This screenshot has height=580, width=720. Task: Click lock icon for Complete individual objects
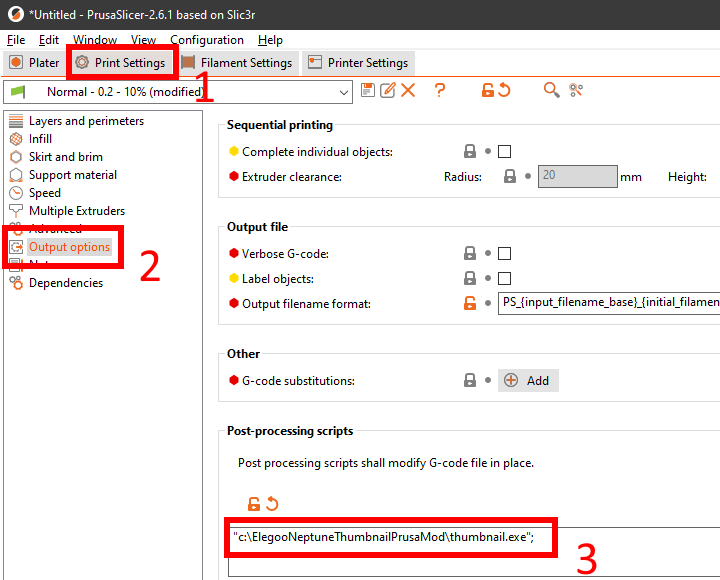pos(470,151)
